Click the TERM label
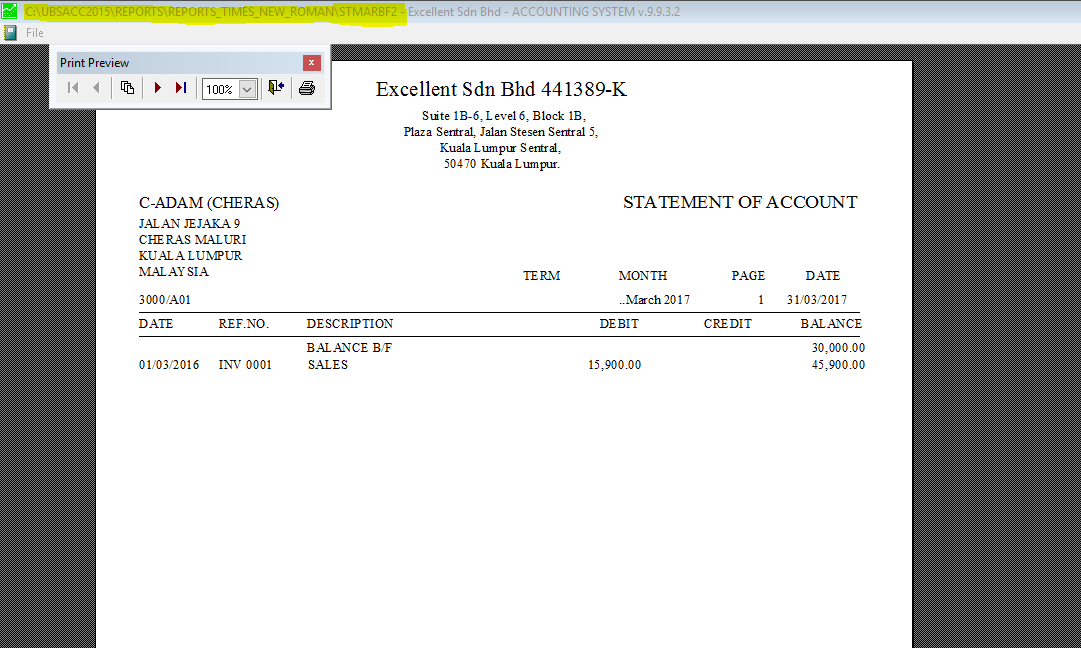This screenshot has height=648, width=1081. [541, 276]
